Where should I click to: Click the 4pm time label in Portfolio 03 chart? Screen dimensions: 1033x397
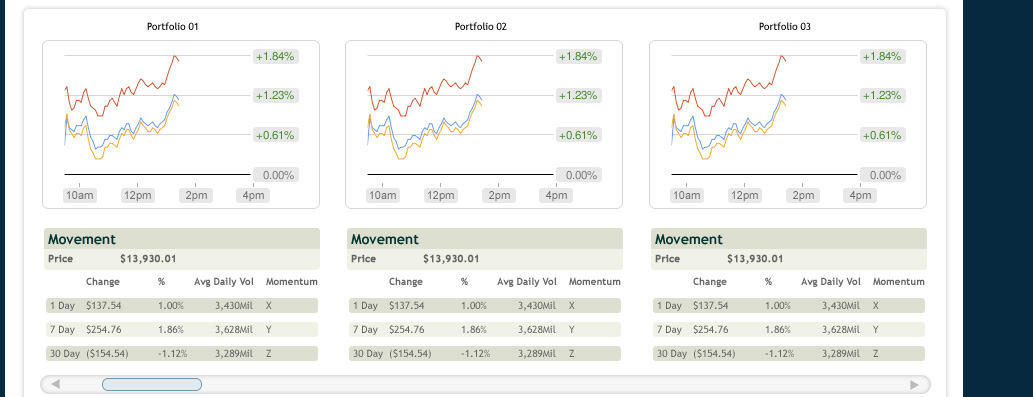[x=860, y=196]
